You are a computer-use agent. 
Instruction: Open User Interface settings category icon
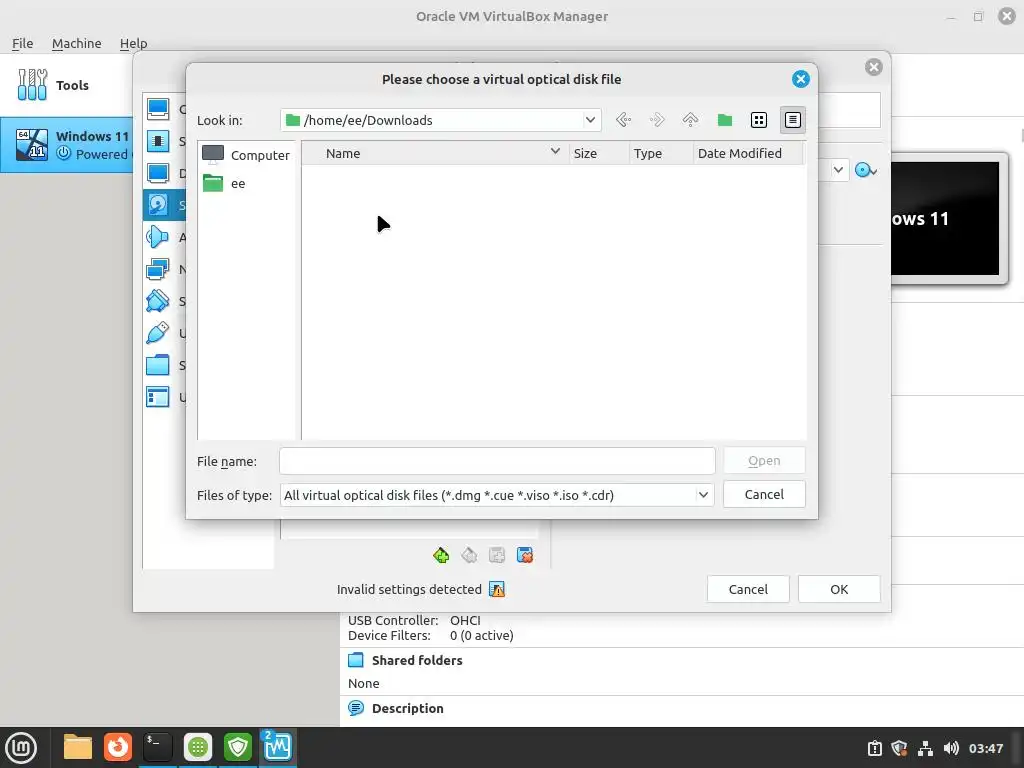click(158, 396)
